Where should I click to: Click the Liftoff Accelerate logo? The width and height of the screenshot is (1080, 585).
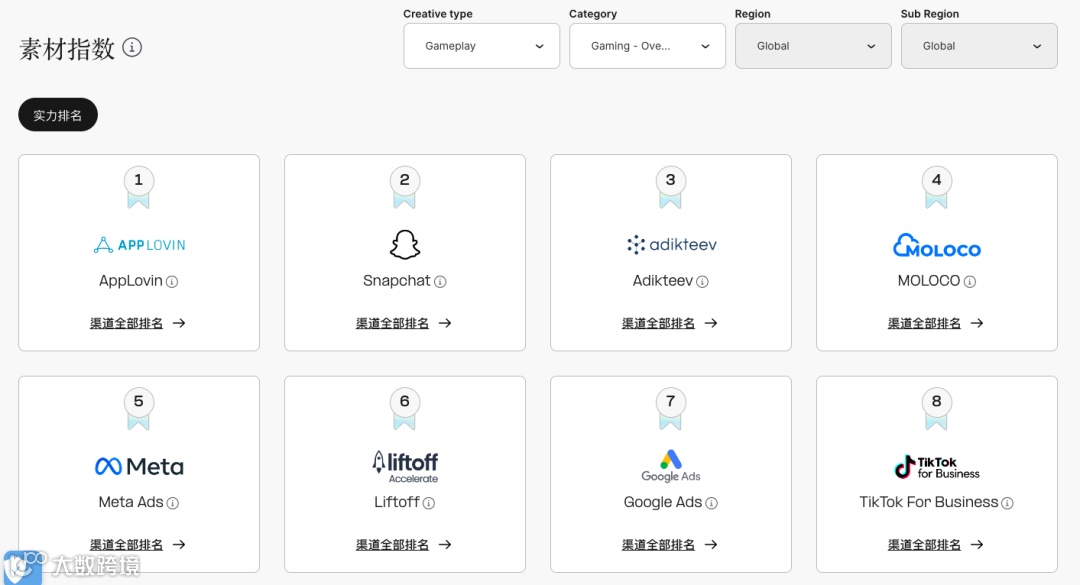coord(405,466)
